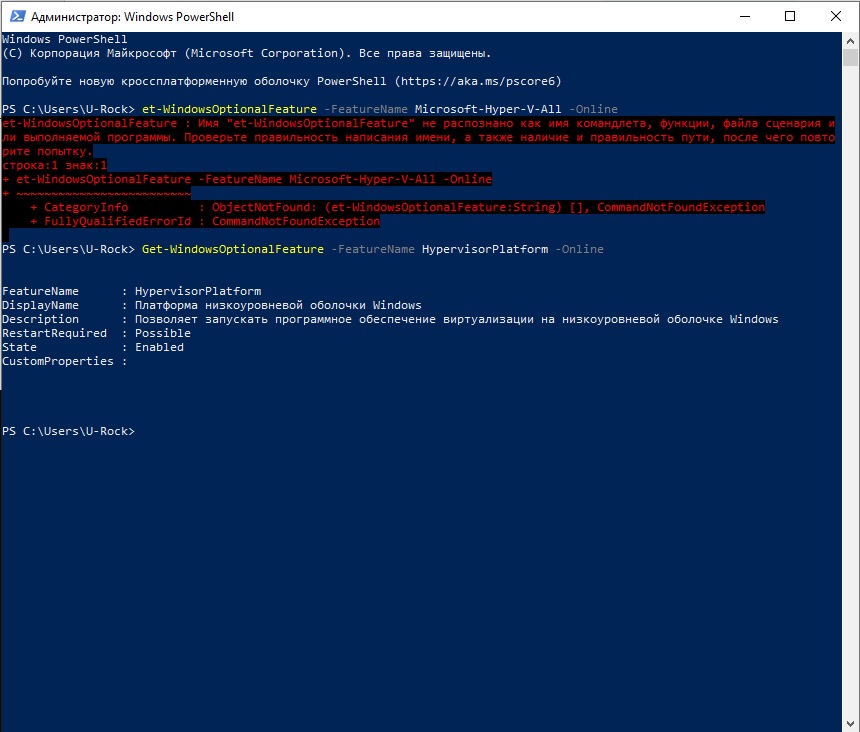860x732 pixels.
Task: Close the PowerShell window
Action: [x=837, y=16]
